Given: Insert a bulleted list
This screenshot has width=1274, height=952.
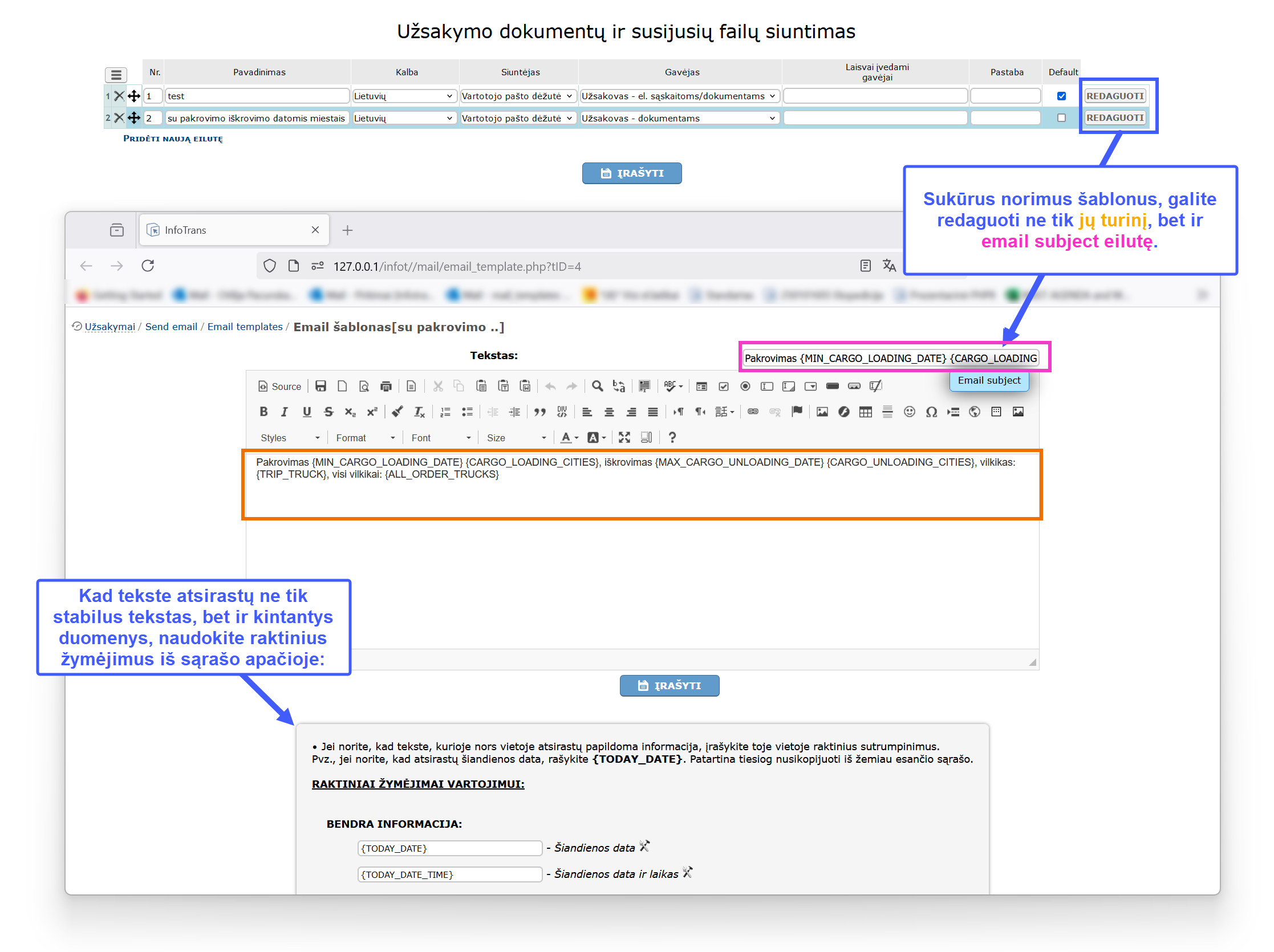Looking at the screenshot, I should (x=467, y=412).
